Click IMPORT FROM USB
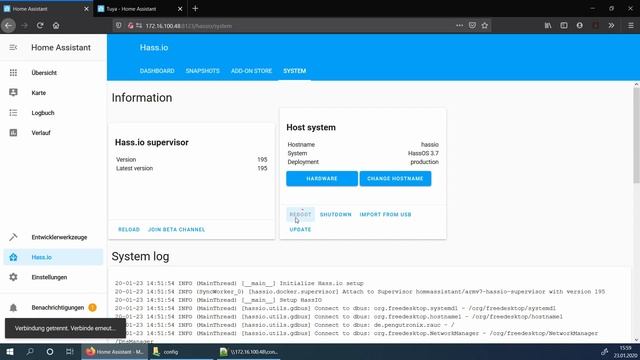640x360 pixels. click(385, 214)
